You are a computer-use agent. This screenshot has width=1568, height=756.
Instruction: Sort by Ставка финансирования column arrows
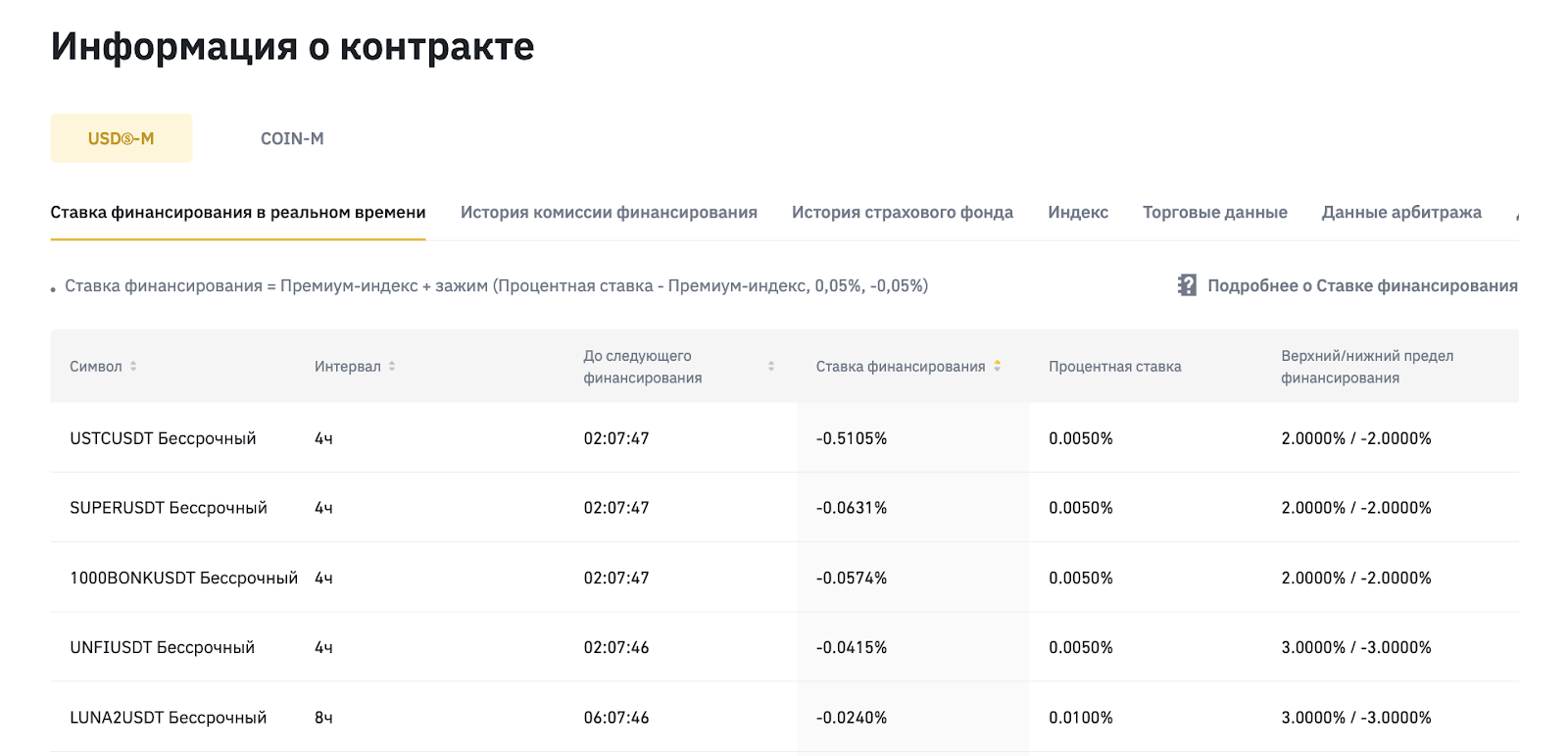point(997,366)
